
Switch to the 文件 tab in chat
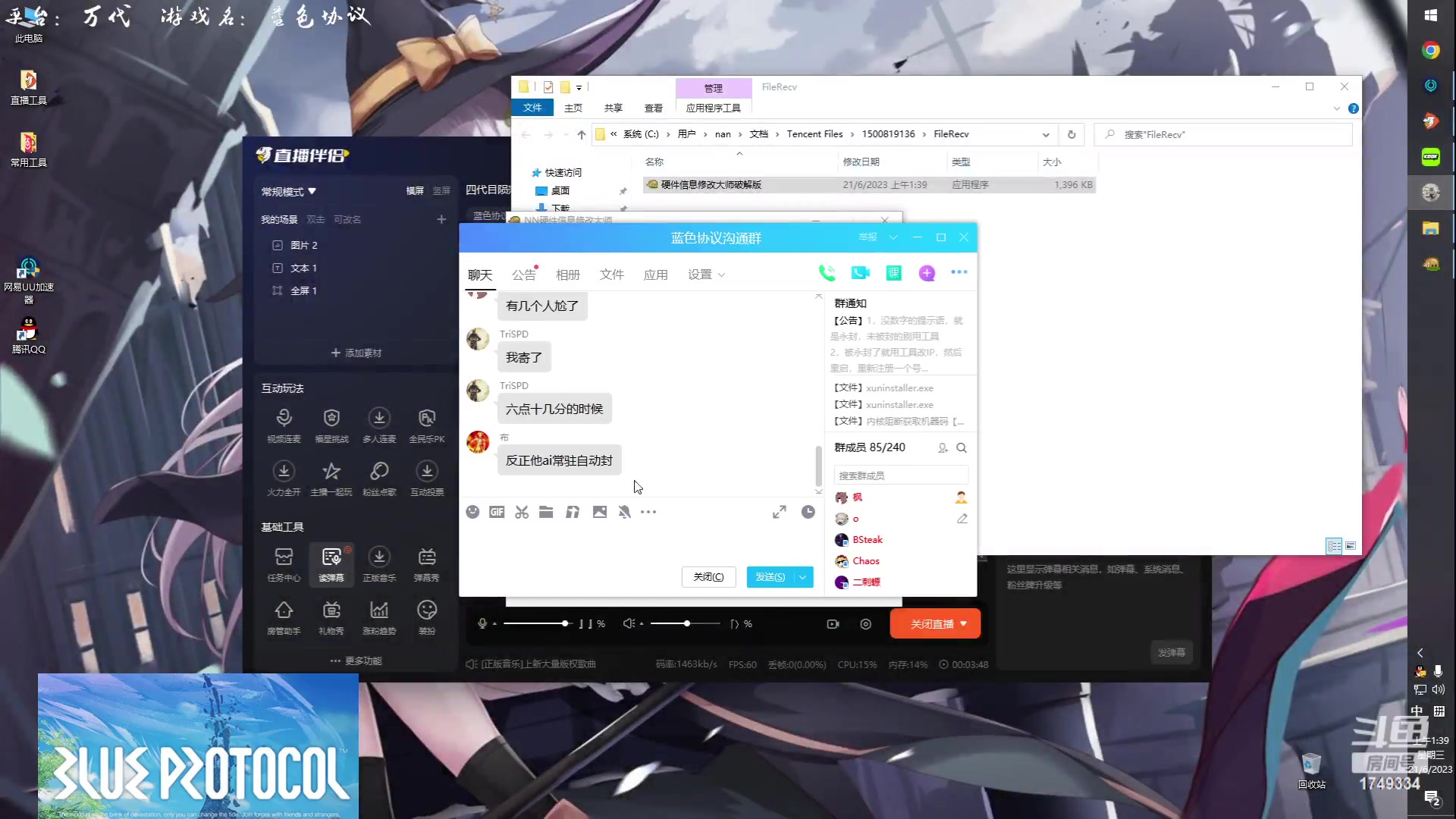coord(612,274)
